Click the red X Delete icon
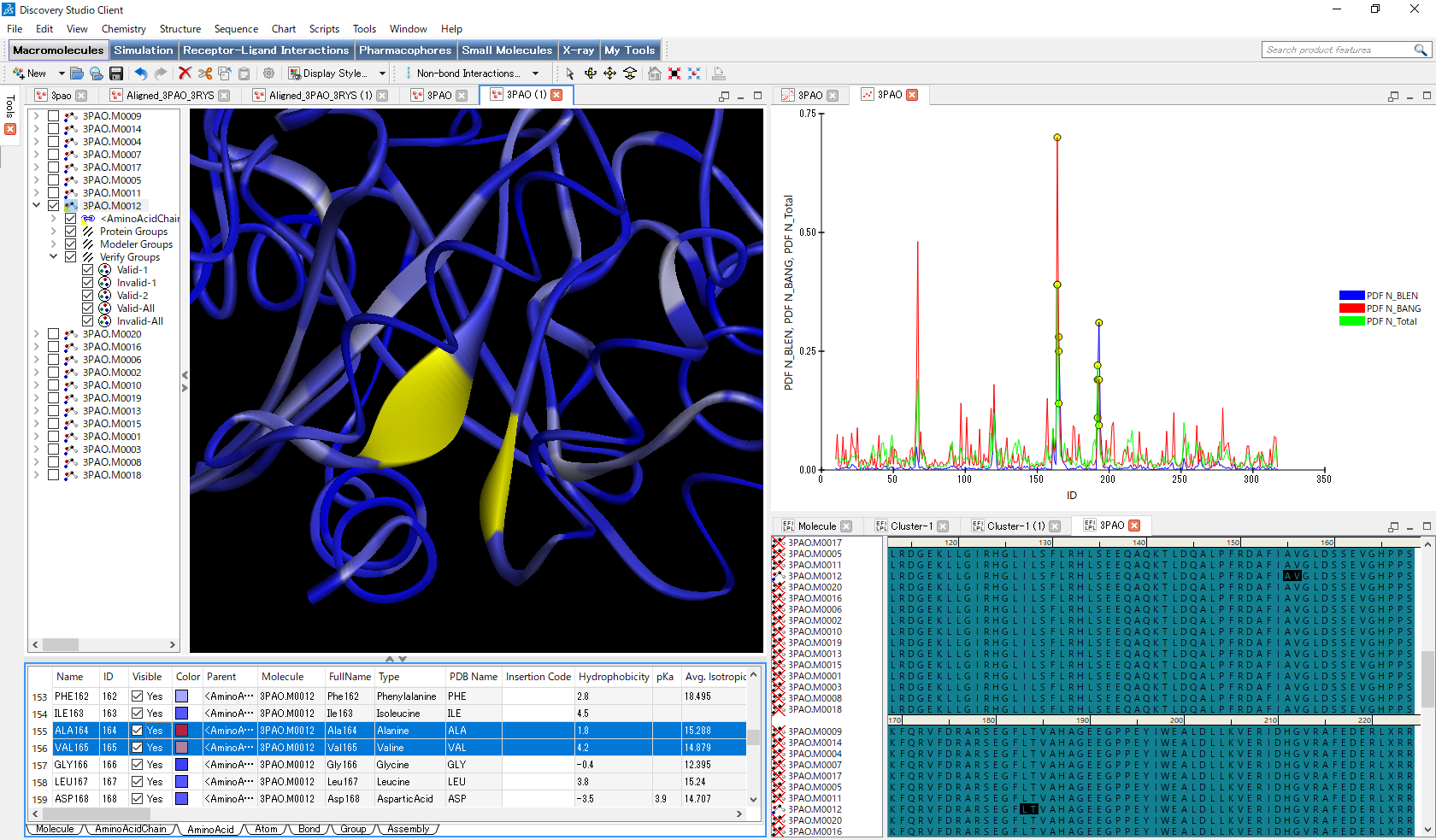 pos(185,73)
